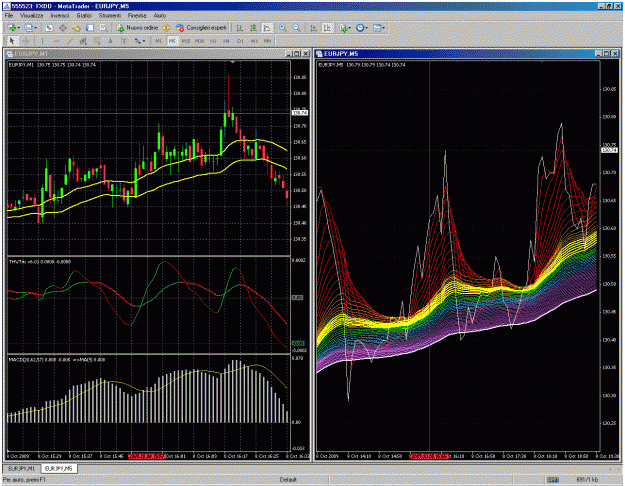The height and width of the screenshot is (486, 625).
Task: Expand the Periods dropdown arrow
Action: pos(367,28)
